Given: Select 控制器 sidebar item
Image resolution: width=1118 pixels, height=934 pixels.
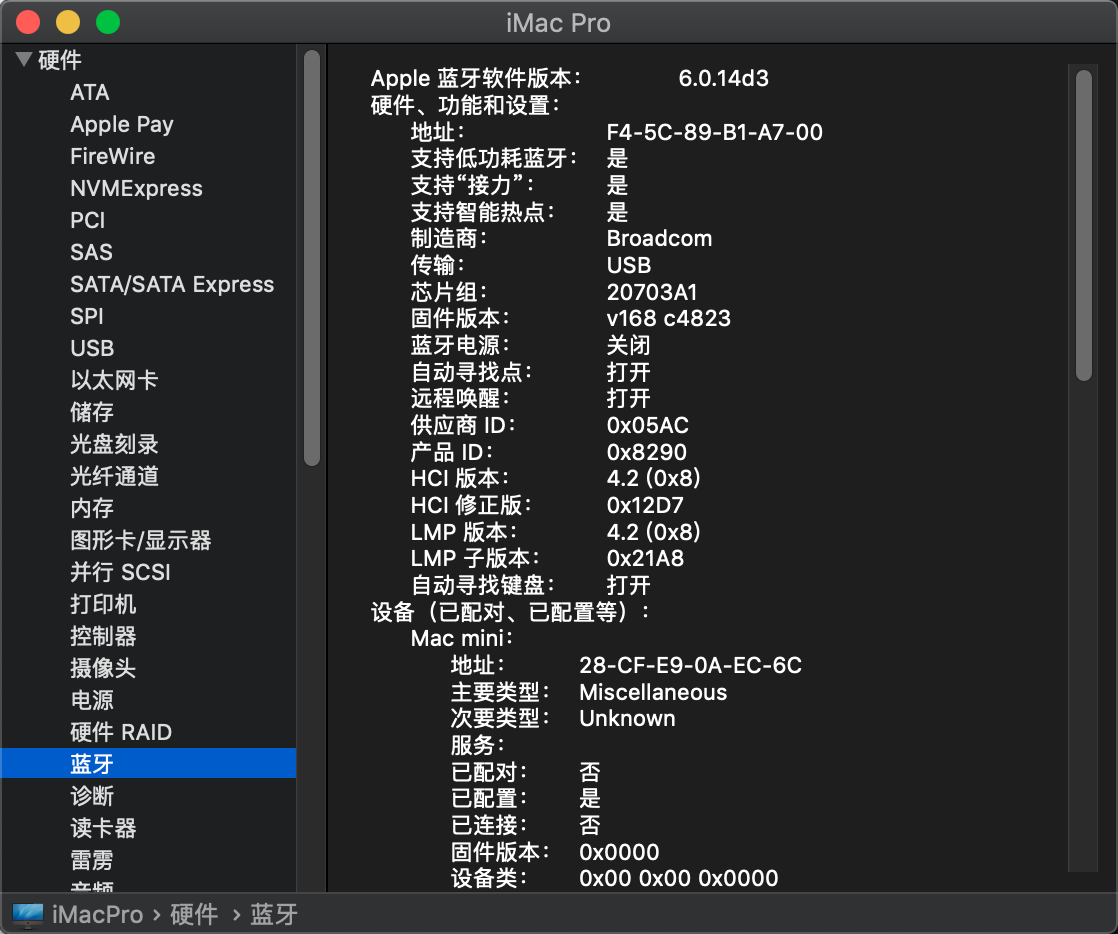Looking at the screenshot, I should pos(103,636).
